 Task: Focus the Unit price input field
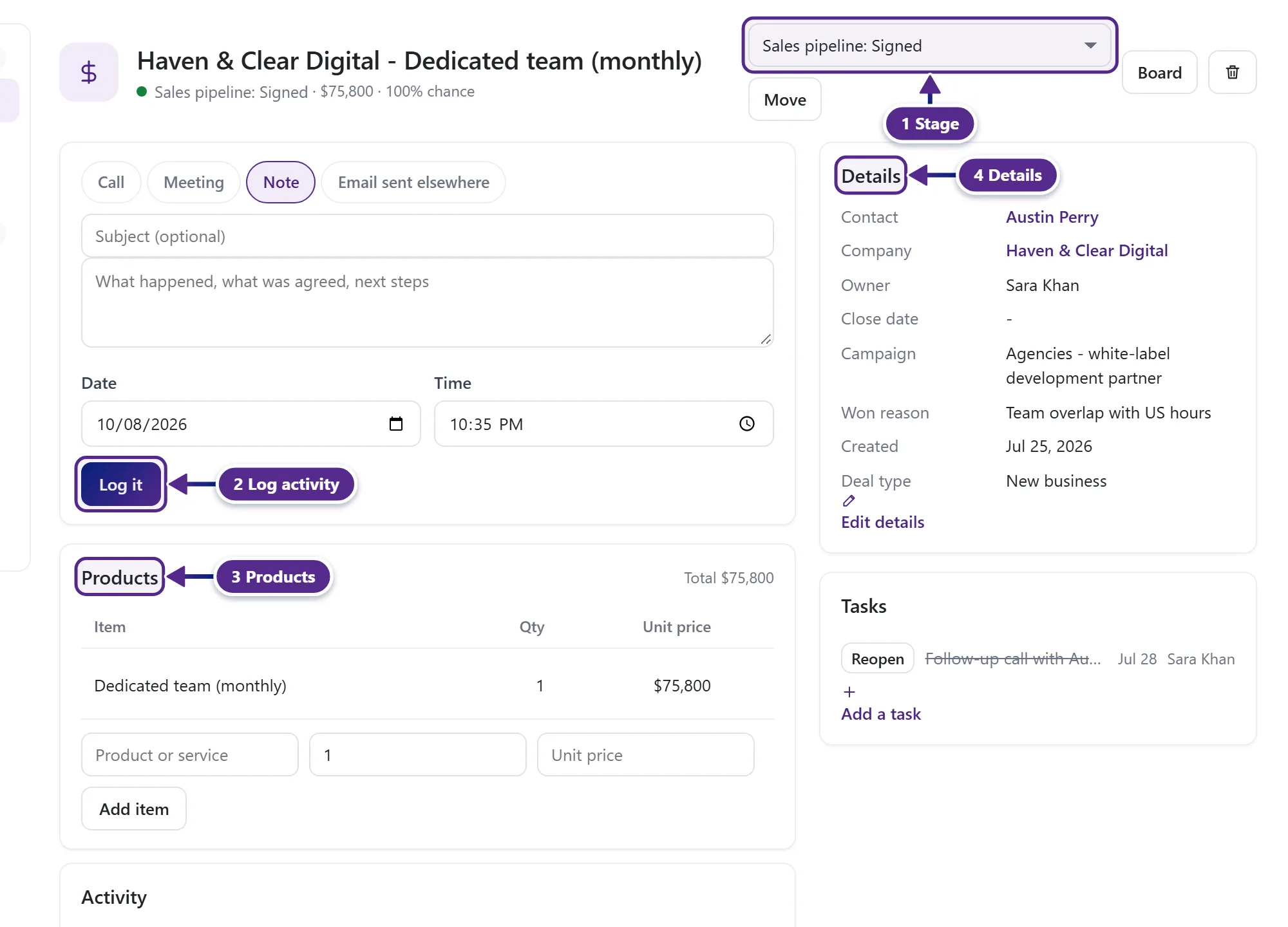(646, 754)
